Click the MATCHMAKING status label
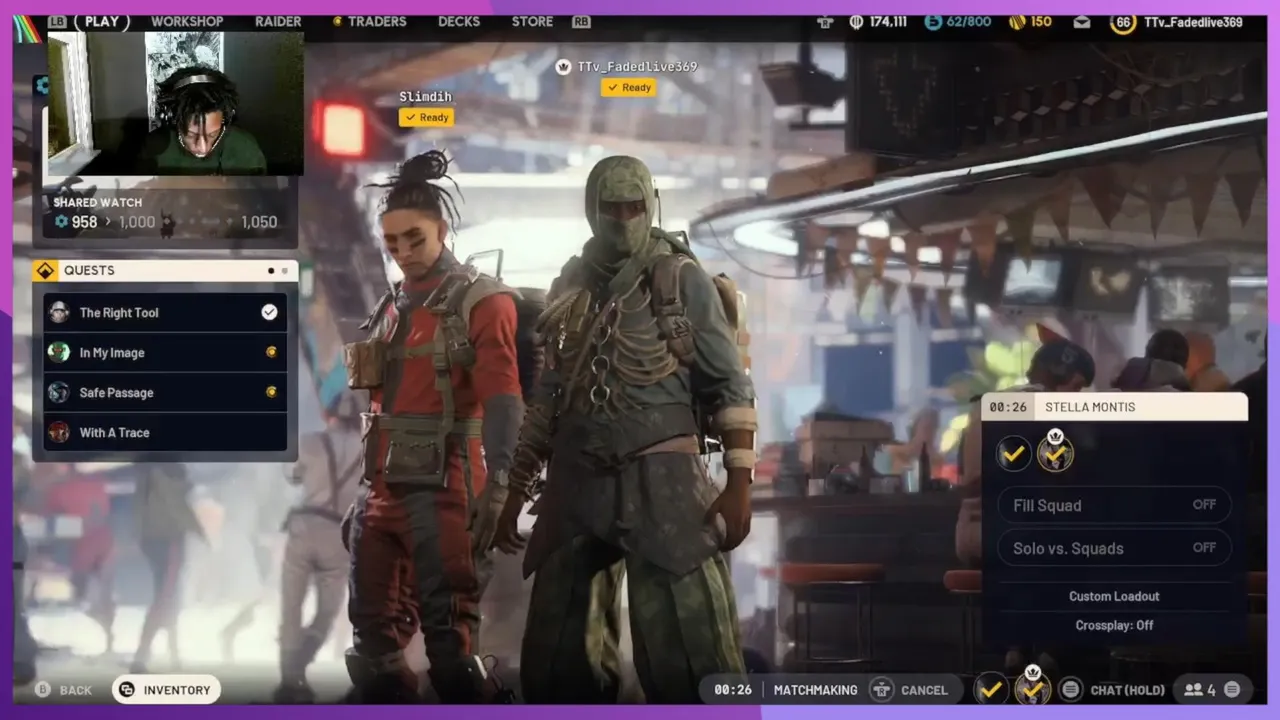This screenshot has height=720, width=1280. click(815, 690)
